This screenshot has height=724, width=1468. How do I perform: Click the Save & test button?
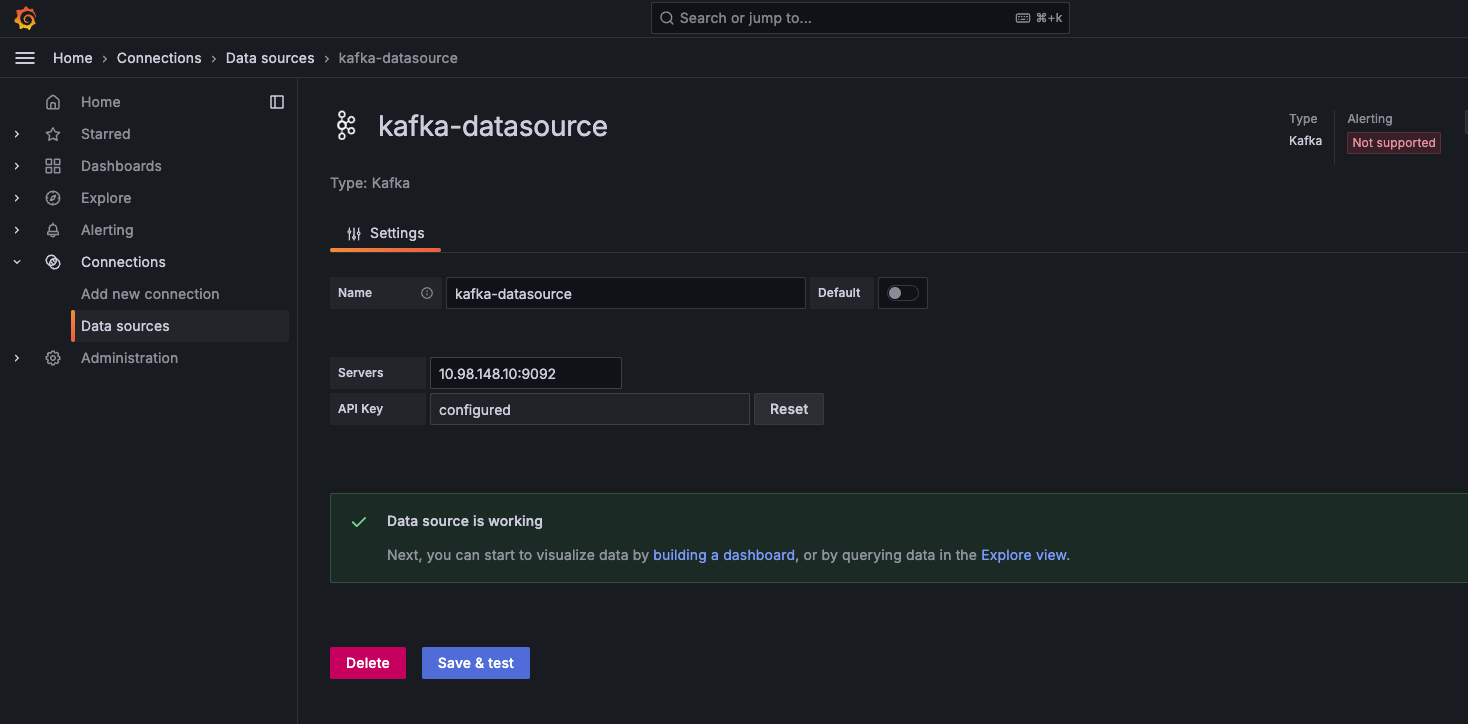tap(476, 663)
